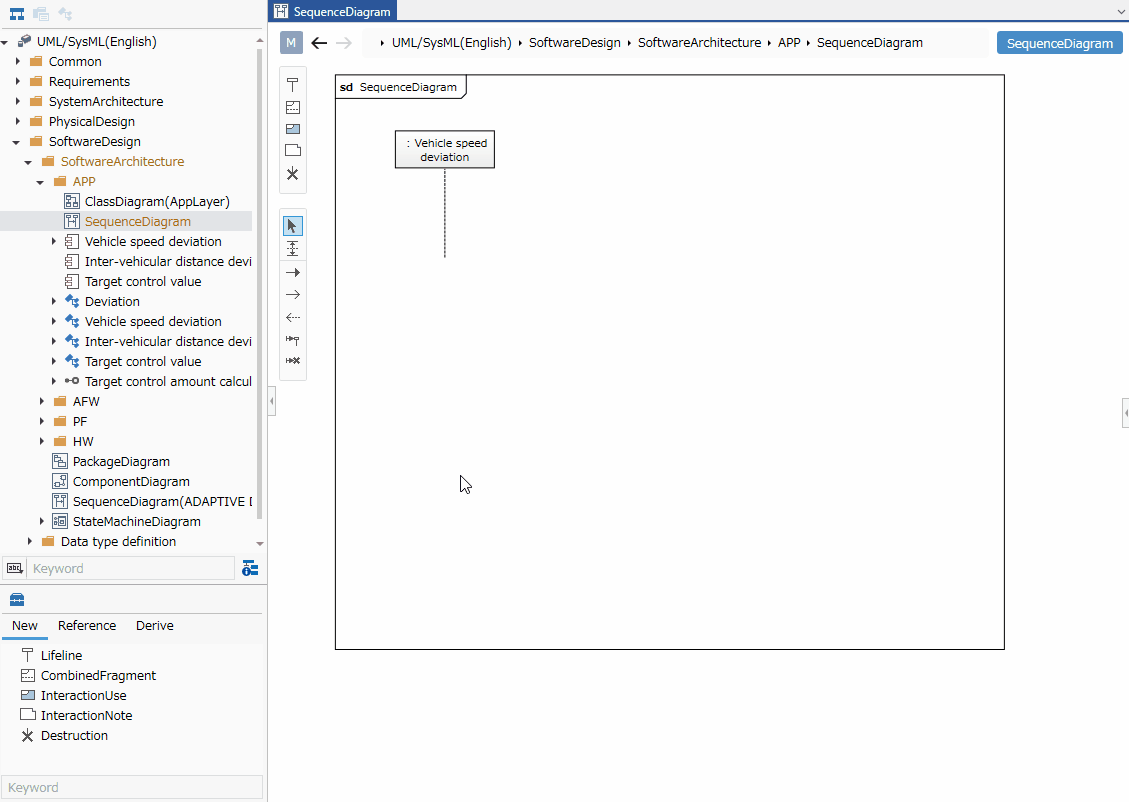Screen dimensions: 1129x802
Task: Select the PF folder
Action: tap(80, 422)
